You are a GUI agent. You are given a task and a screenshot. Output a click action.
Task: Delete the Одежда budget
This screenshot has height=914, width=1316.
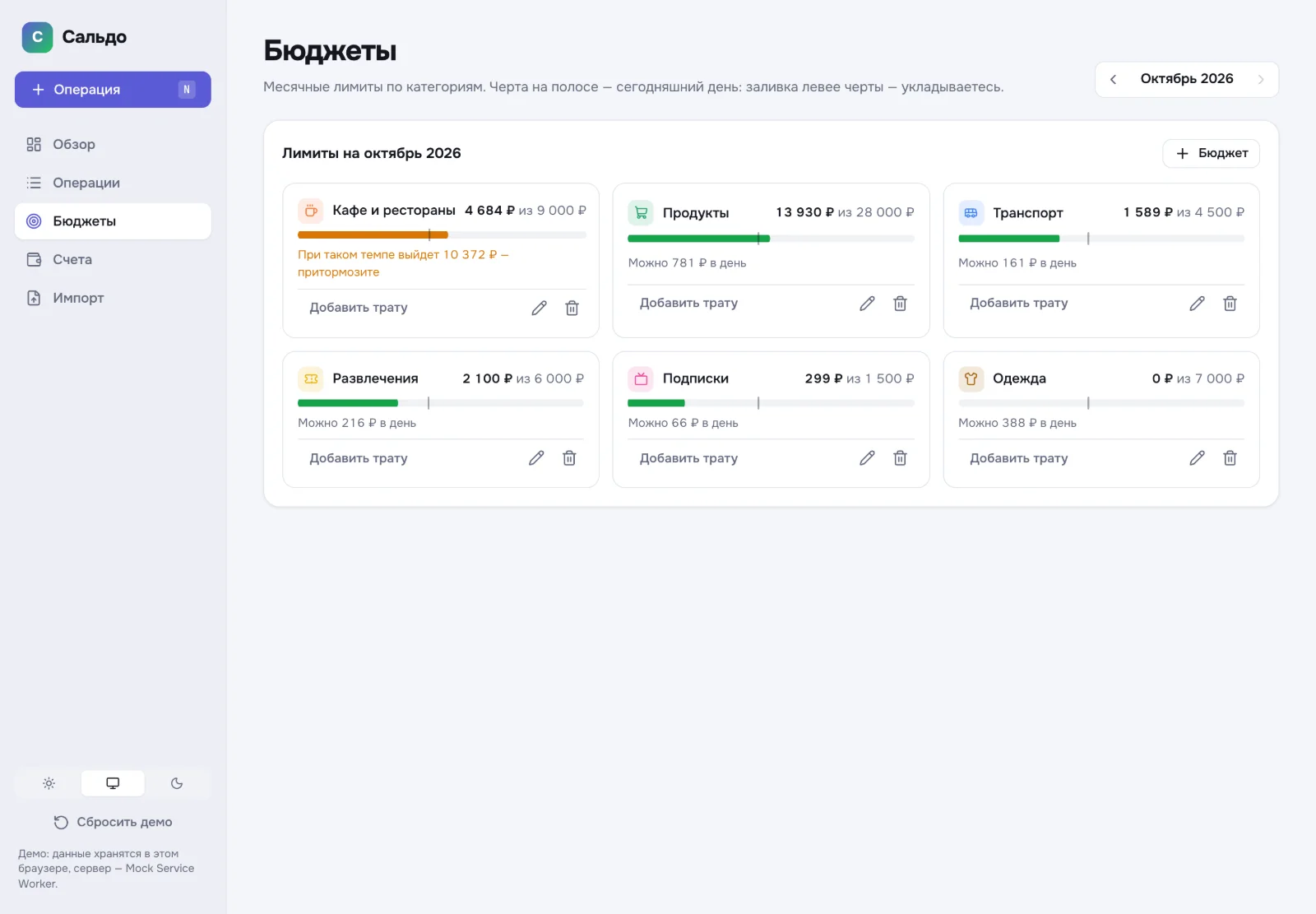1230,458
